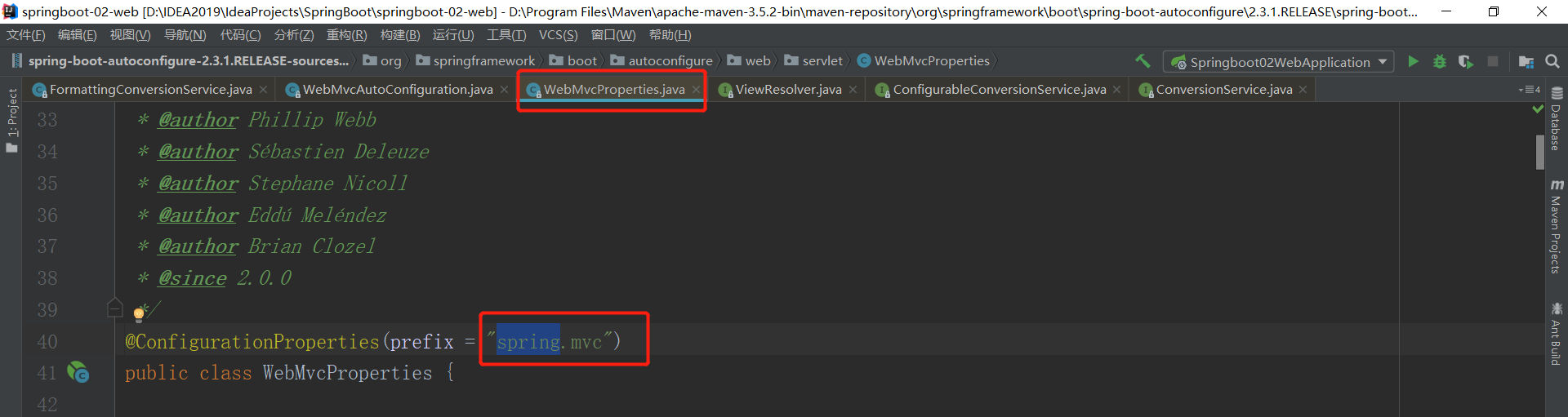Image resolution: width=1568 pixels, height=417 pixels.
Task: Build project with the hammer icon
Action: (1143, 61)
